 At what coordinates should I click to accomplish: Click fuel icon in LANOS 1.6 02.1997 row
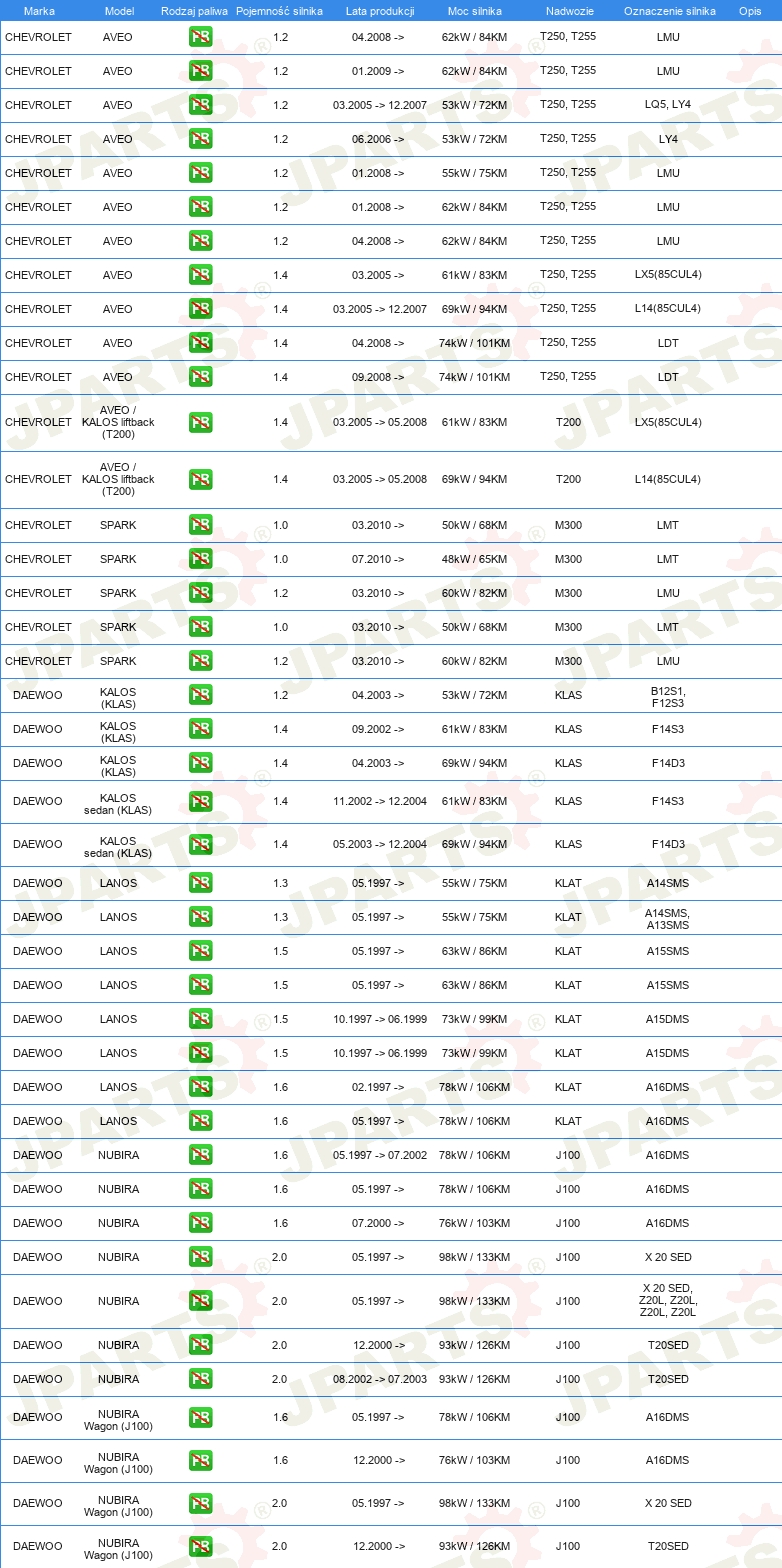click(x=200, y=1087)
